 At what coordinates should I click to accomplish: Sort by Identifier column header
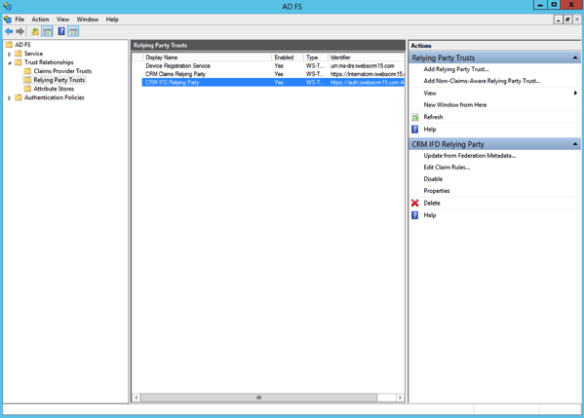pyautogui.click(x=366, y=57)
